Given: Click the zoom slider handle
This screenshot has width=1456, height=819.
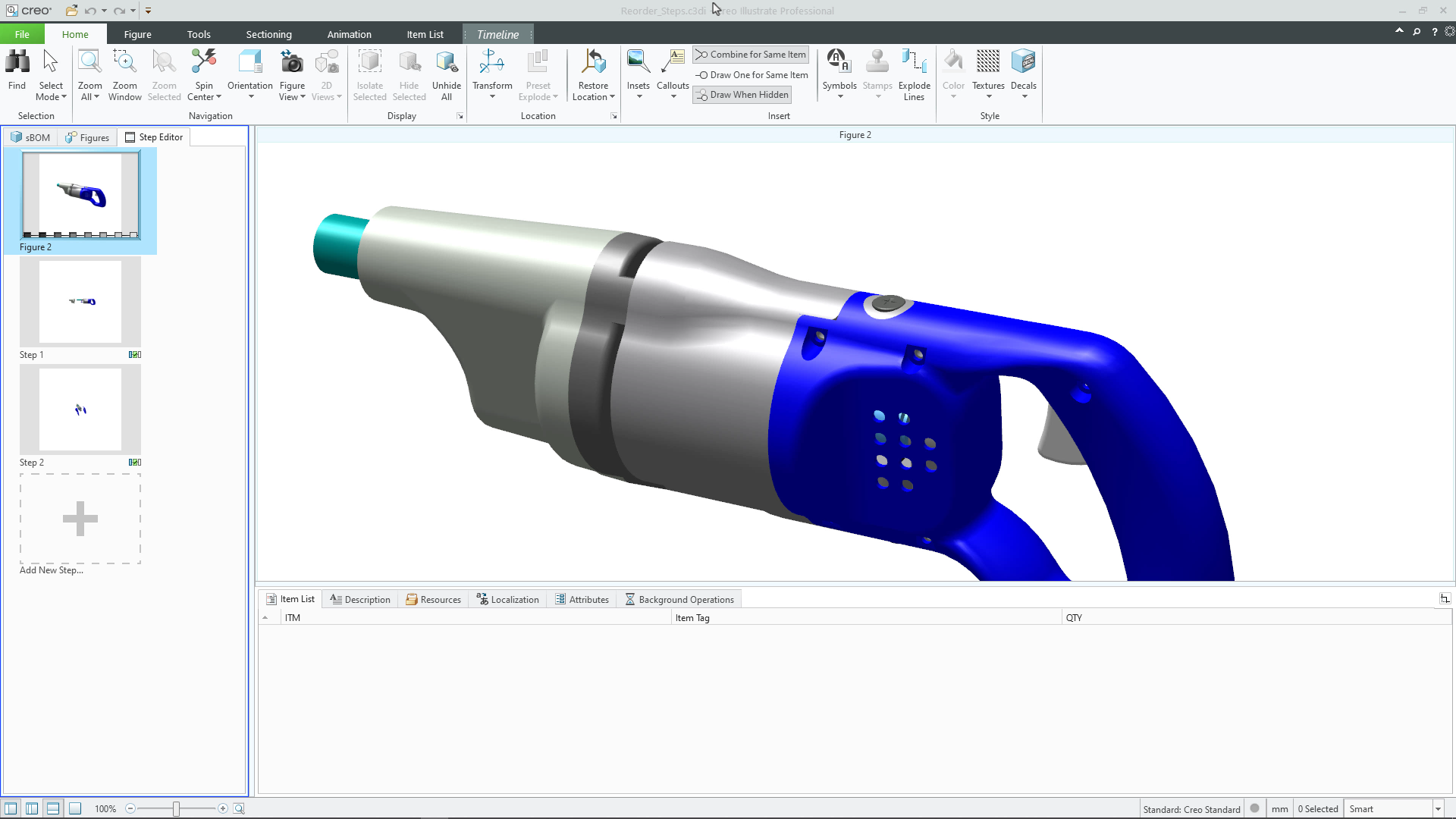Looking at the screenshot, I should [x=176, y=808].
